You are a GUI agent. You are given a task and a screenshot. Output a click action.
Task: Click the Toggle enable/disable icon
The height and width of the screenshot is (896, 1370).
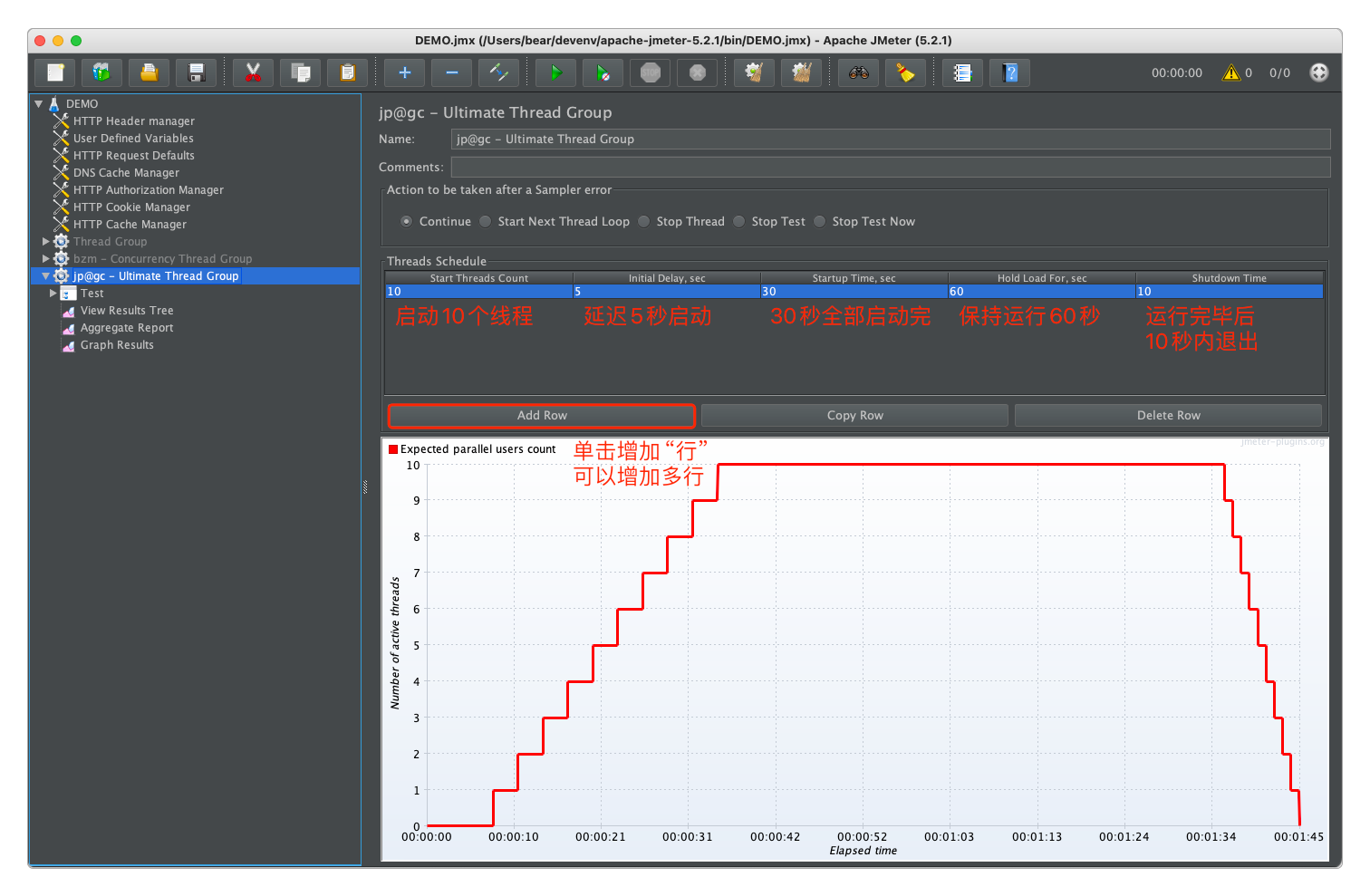pos(499,72)
